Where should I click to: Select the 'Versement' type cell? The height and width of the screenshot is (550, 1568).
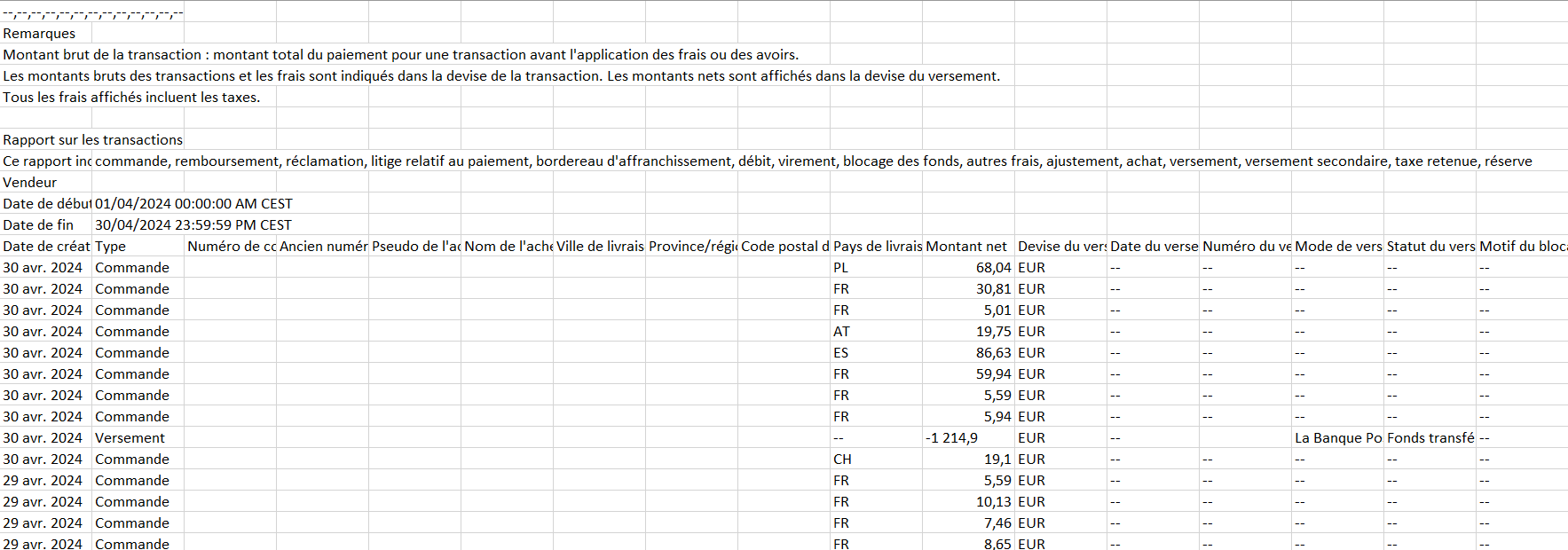(130, 438)
